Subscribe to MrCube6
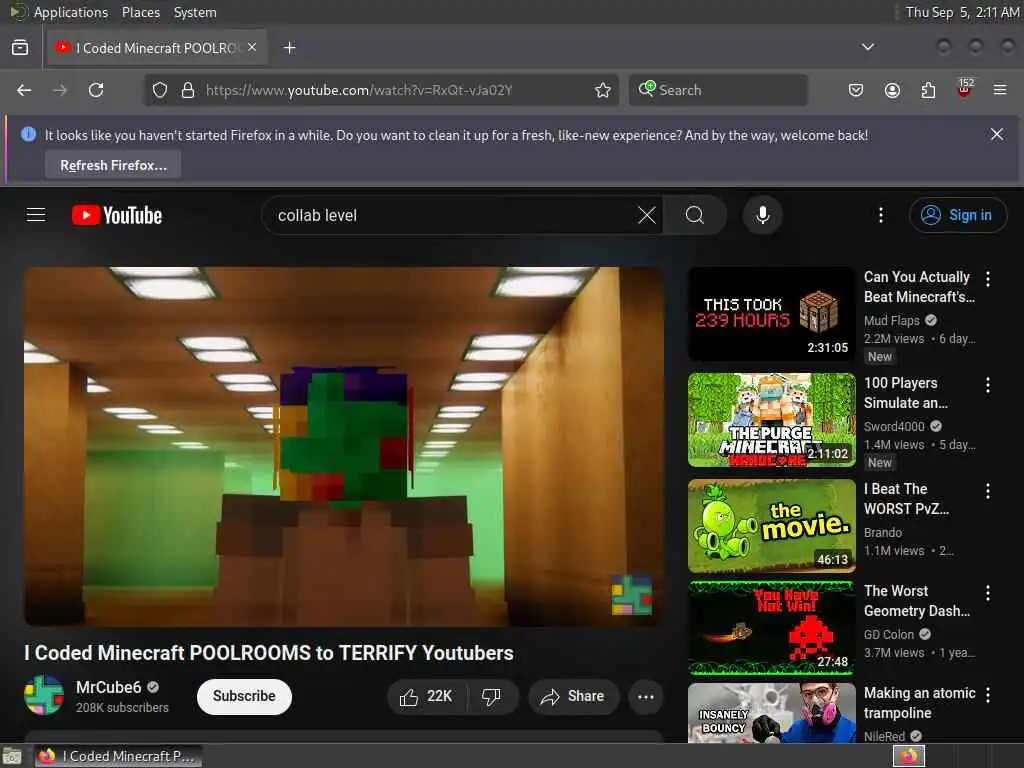The height and width of the screenshot is (768, 1024). pos(244,696)
